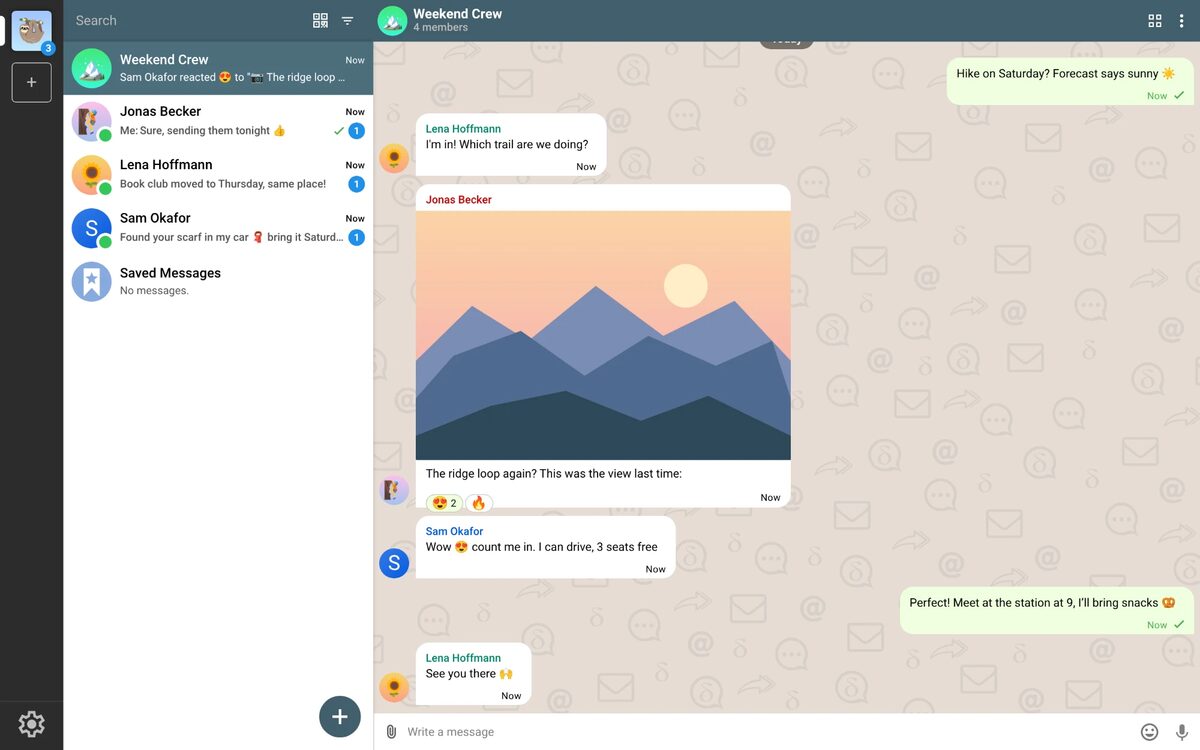Click the Weekend Crew title in header

pyautogui.click(x=457, y=14)
